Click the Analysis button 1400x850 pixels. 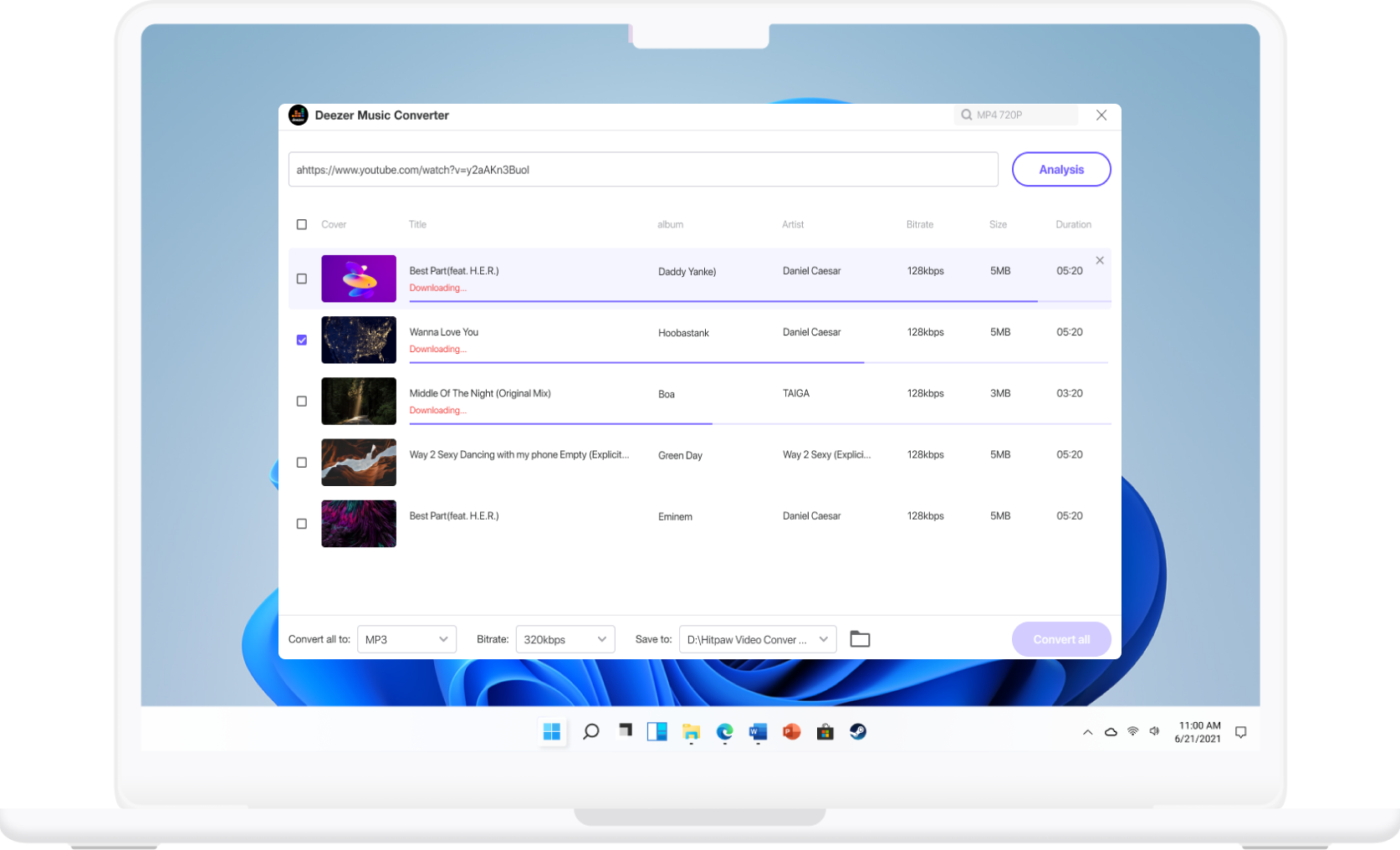[1061, 169]
